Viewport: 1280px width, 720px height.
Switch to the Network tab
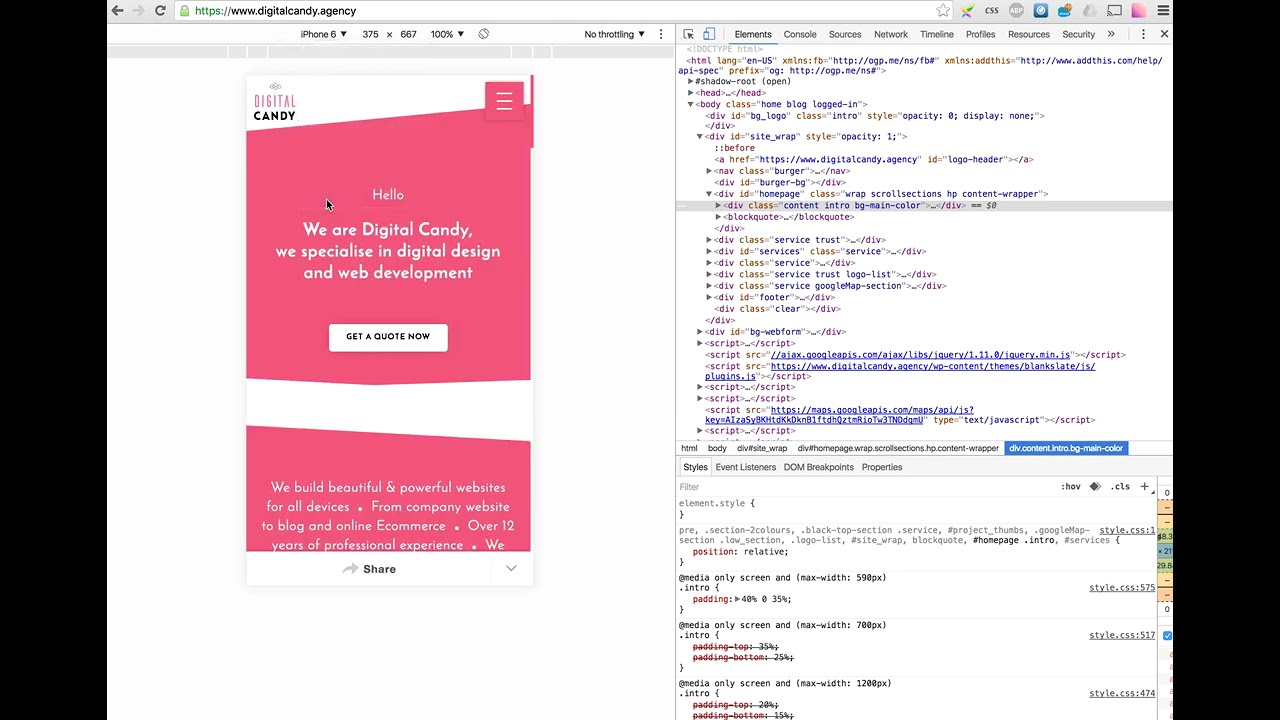click(x=891, y=34)
